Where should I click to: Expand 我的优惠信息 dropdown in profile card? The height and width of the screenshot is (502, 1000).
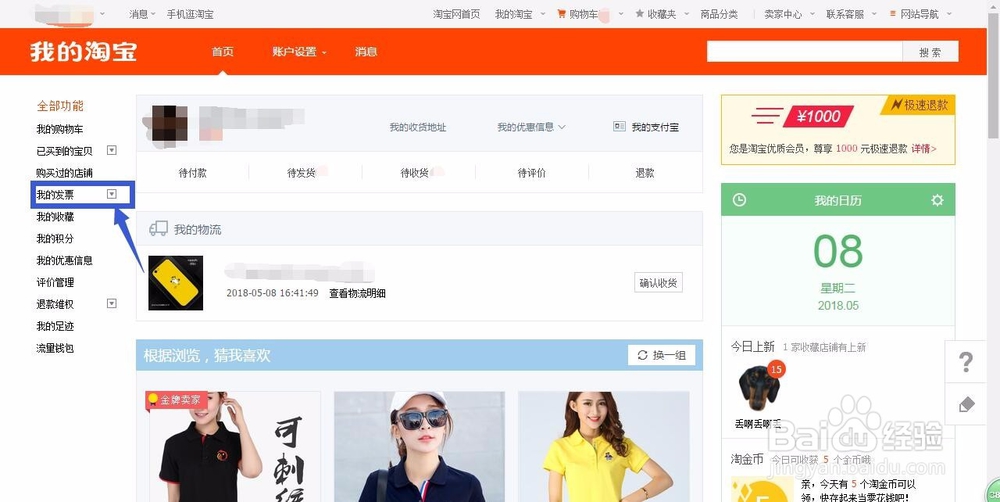[531, 127]
